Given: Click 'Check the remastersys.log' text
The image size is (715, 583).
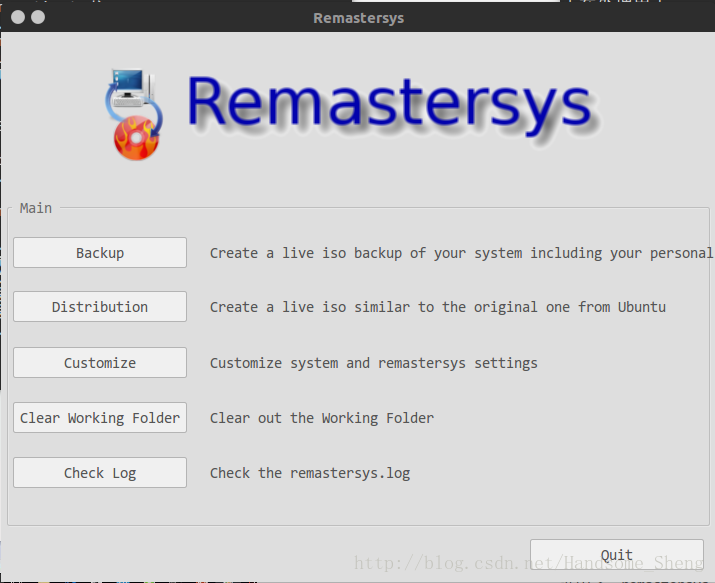Looking at the screenshot, I should (x=310, y=473).
